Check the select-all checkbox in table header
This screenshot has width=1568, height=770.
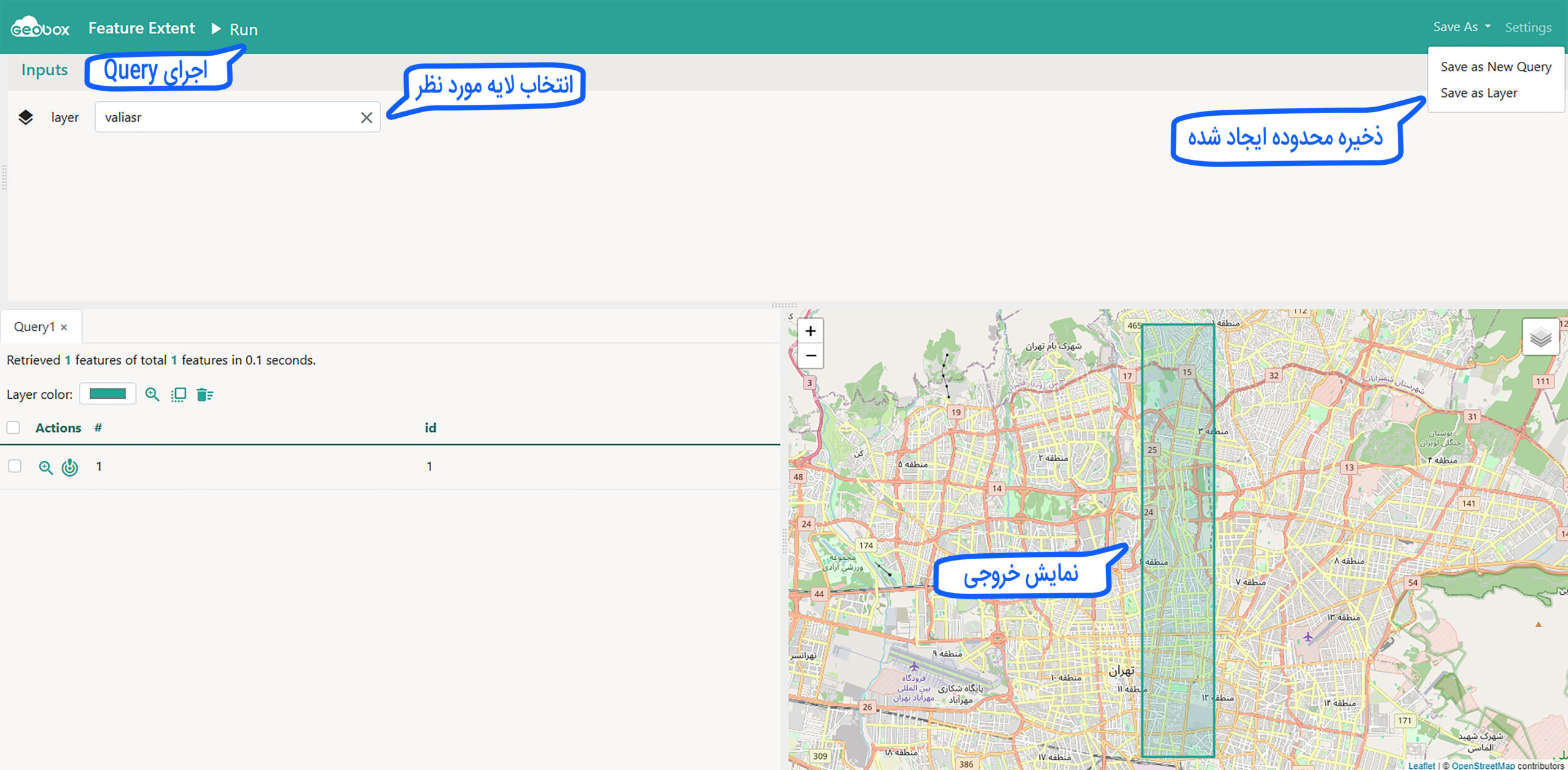13,428
